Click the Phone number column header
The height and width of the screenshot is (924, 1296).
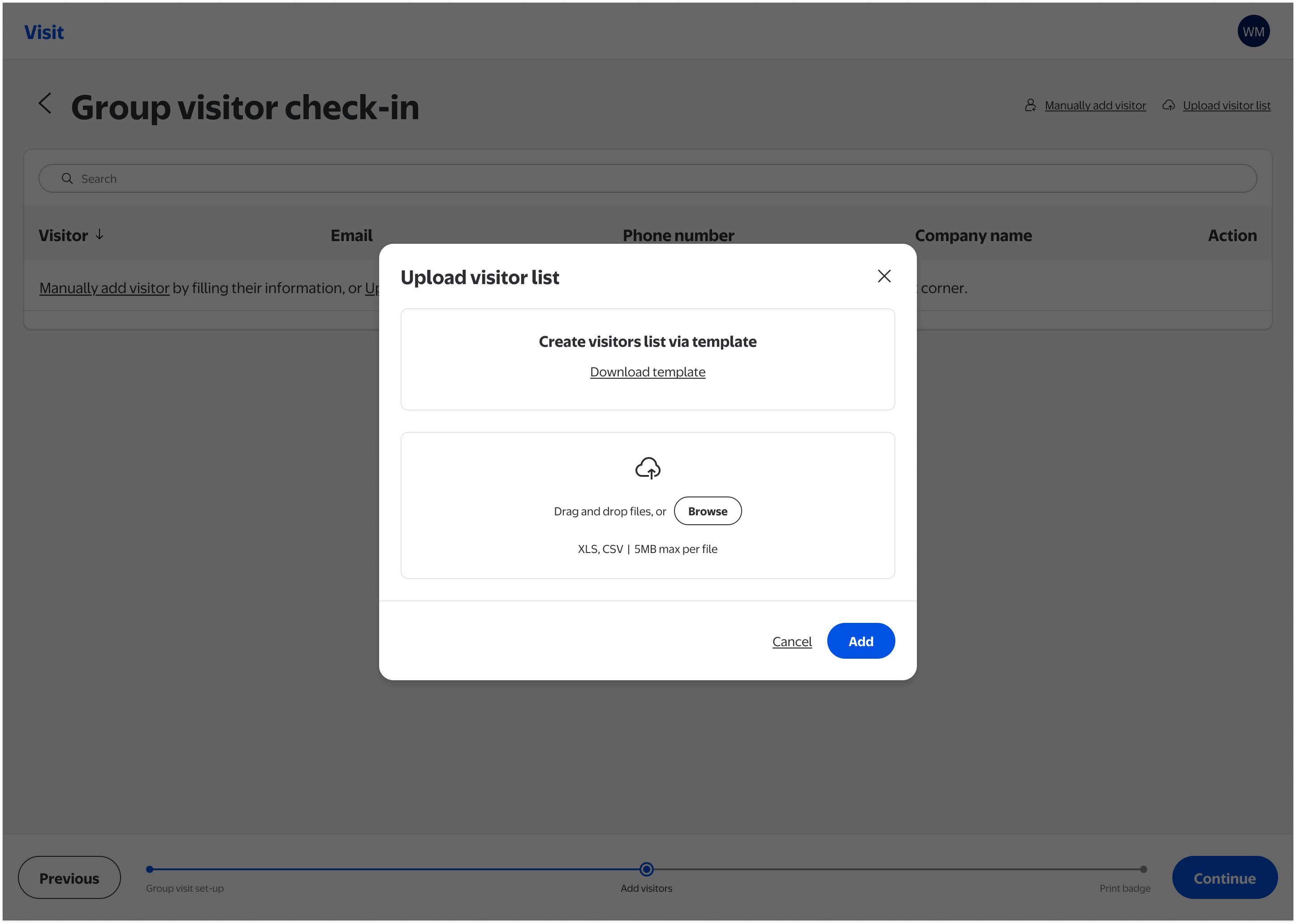(x=678, y=236)
